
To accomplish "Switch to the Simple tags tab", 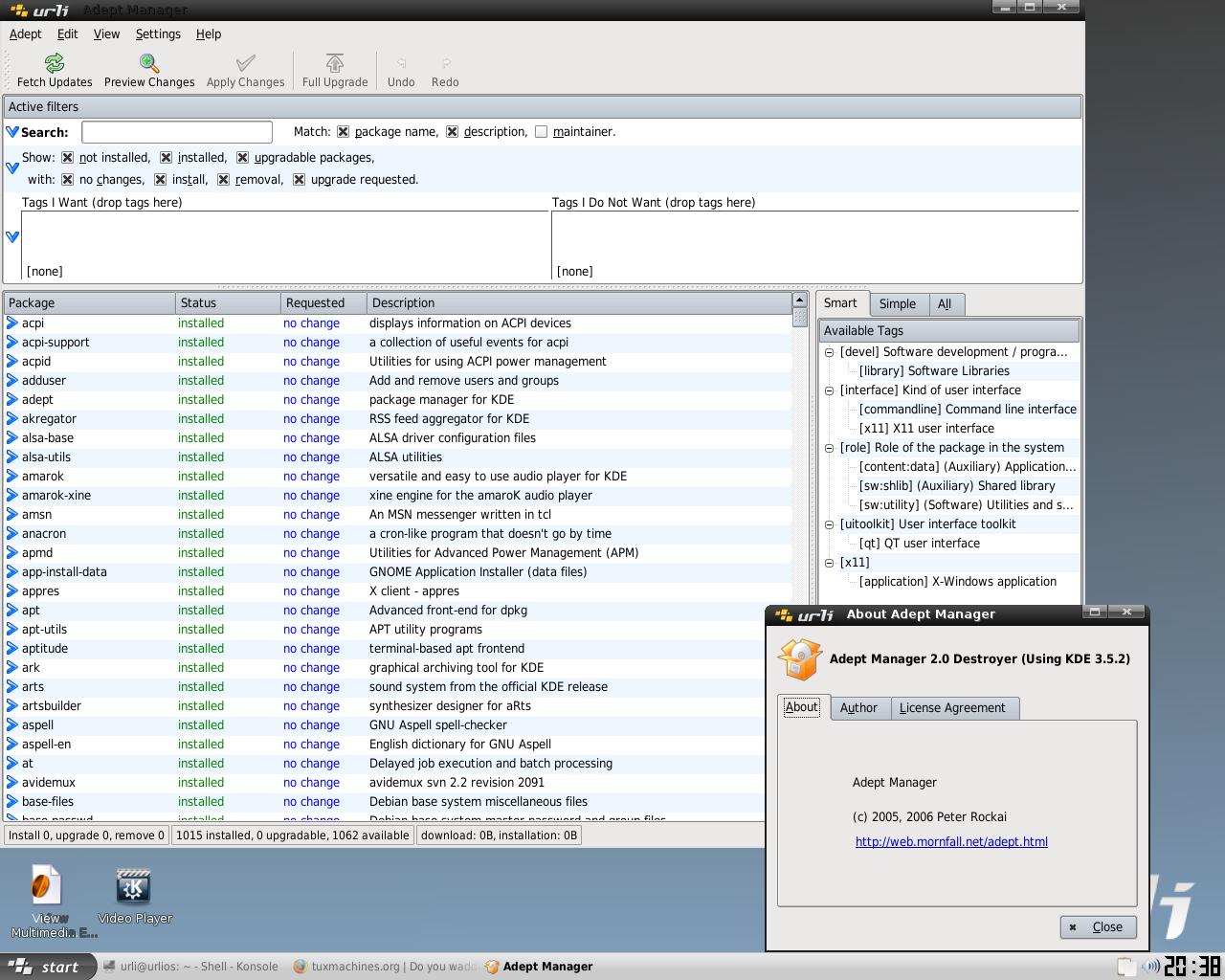I will click(898, 304).
